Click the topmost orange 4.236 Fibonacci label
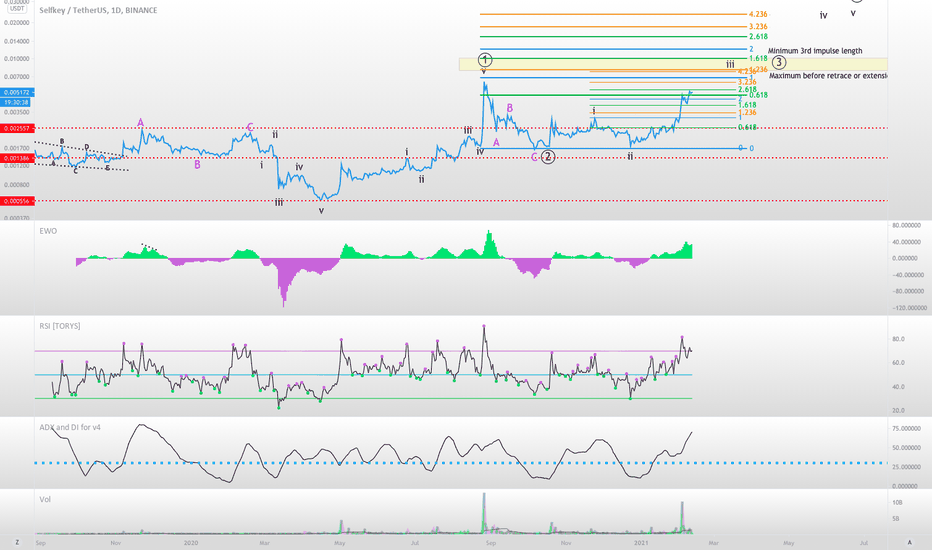This screenshot has width=932, height=550. coord(758,14)
